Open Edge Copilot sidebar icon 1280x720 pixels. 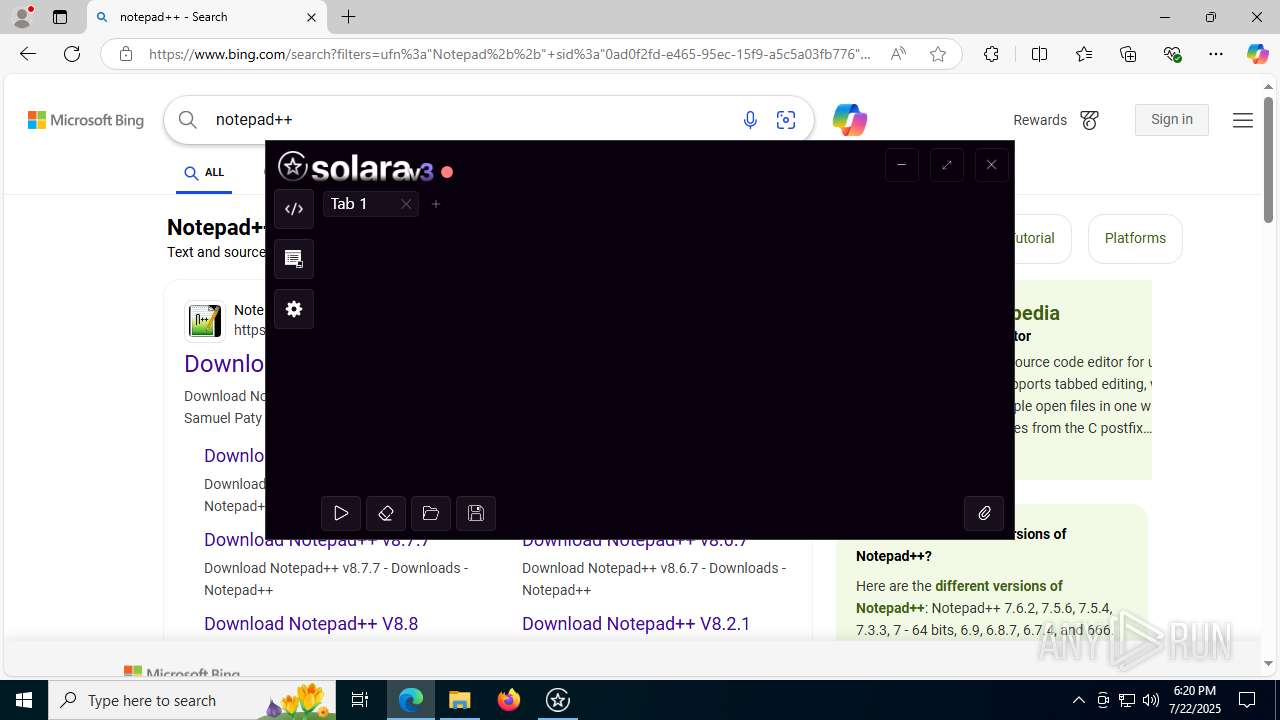click(1257, 54)
